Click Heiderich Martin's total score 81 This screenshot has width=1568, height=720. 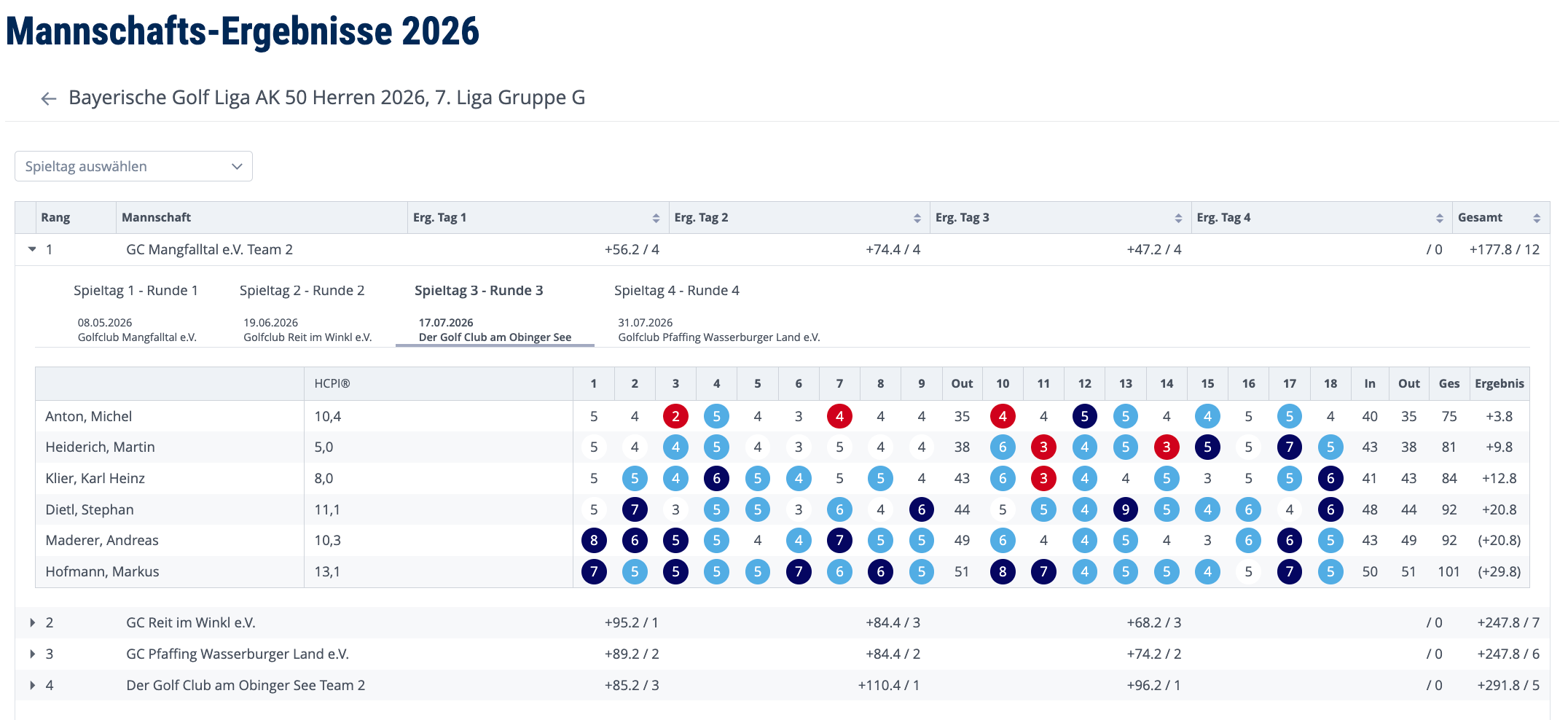[1449, 447]
